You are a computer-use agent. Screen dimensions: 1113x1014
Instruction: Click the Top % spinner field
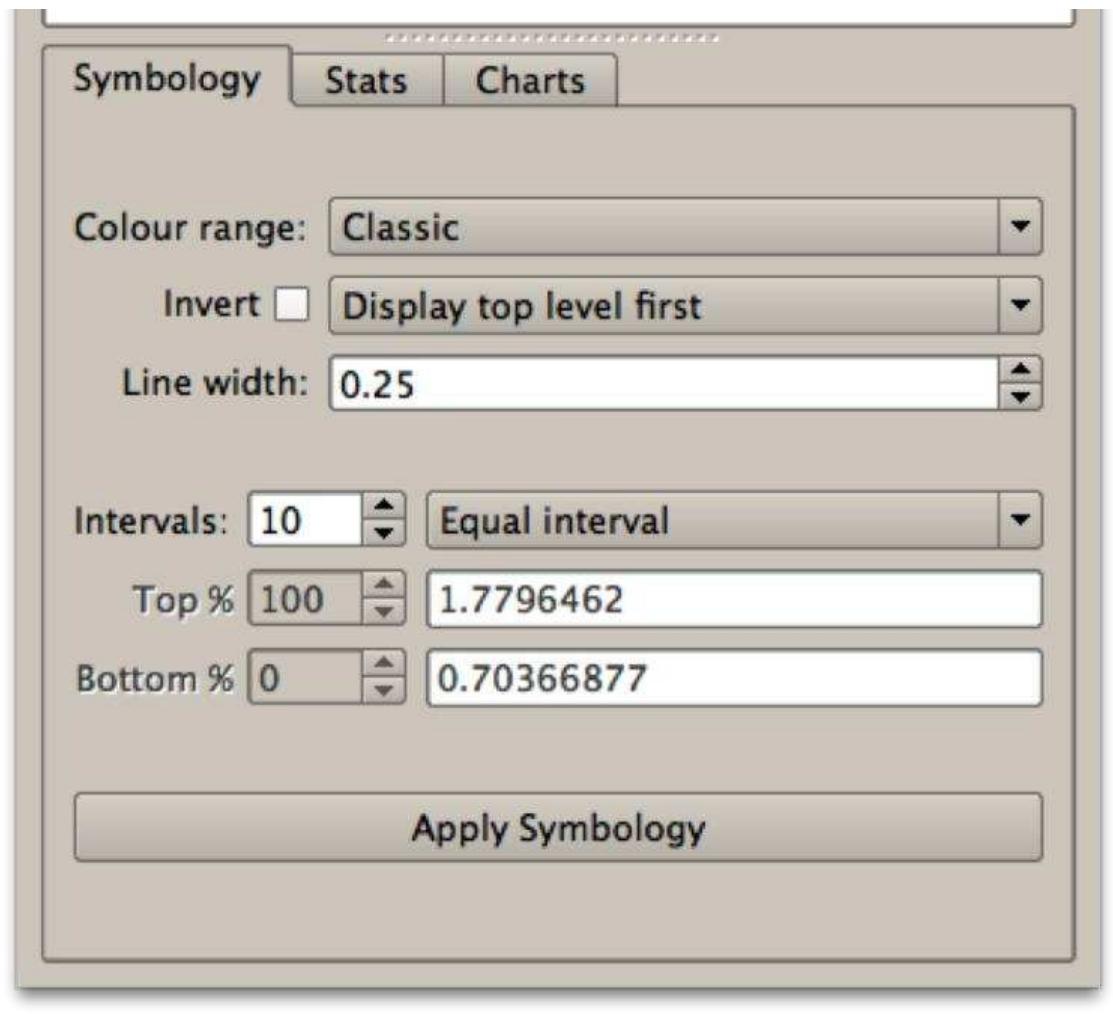click(x=305, y=599)
